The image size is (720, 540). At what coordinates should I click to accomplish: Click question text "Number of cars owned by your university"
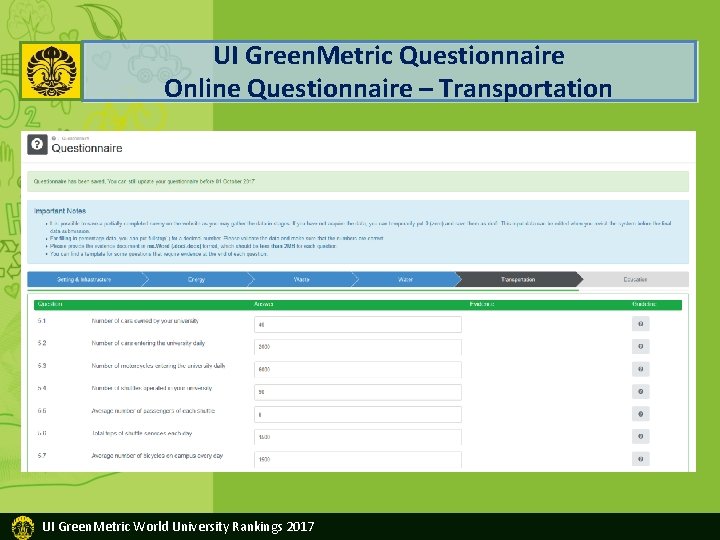pos(145,321)
